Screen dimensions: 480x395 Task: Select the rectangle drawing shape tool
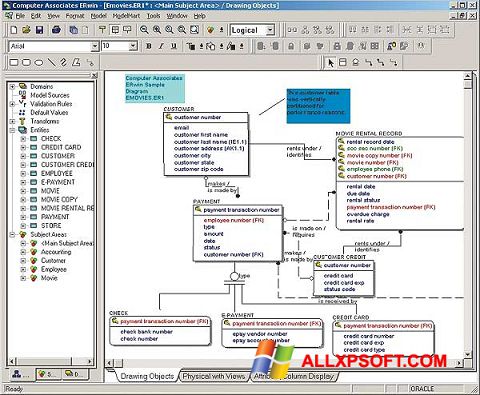coord(14,62)
